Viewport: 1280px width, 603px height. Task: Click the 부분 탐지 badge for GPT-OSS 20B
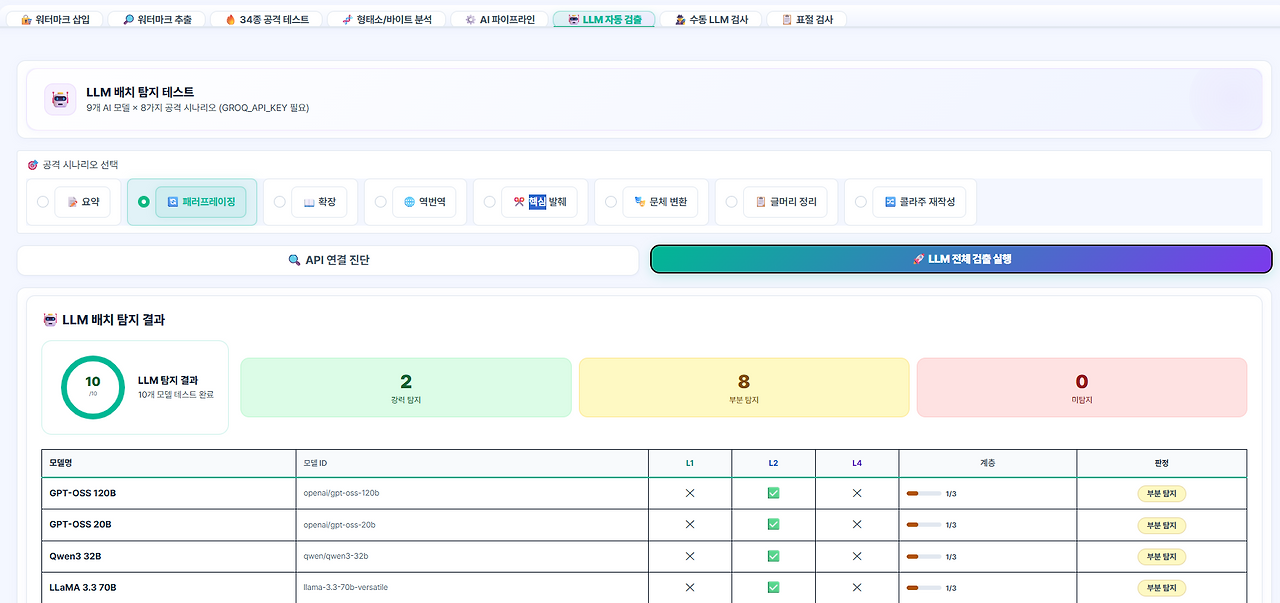tap(1162, 525)
